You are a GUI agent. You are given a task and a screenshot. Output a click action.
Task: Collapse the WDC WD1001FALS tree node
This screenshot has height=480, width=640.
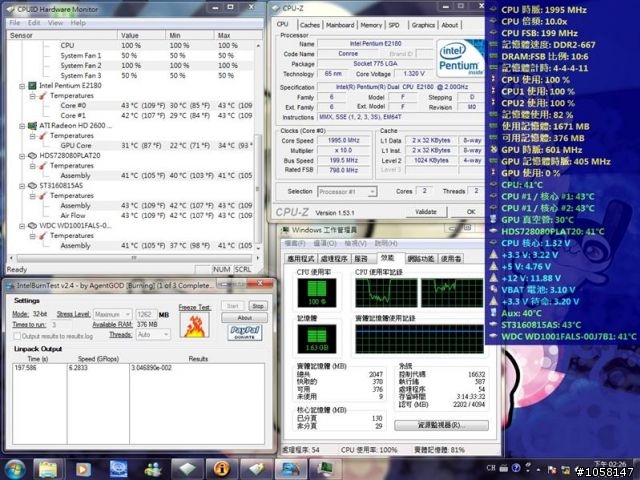point(22,226)
